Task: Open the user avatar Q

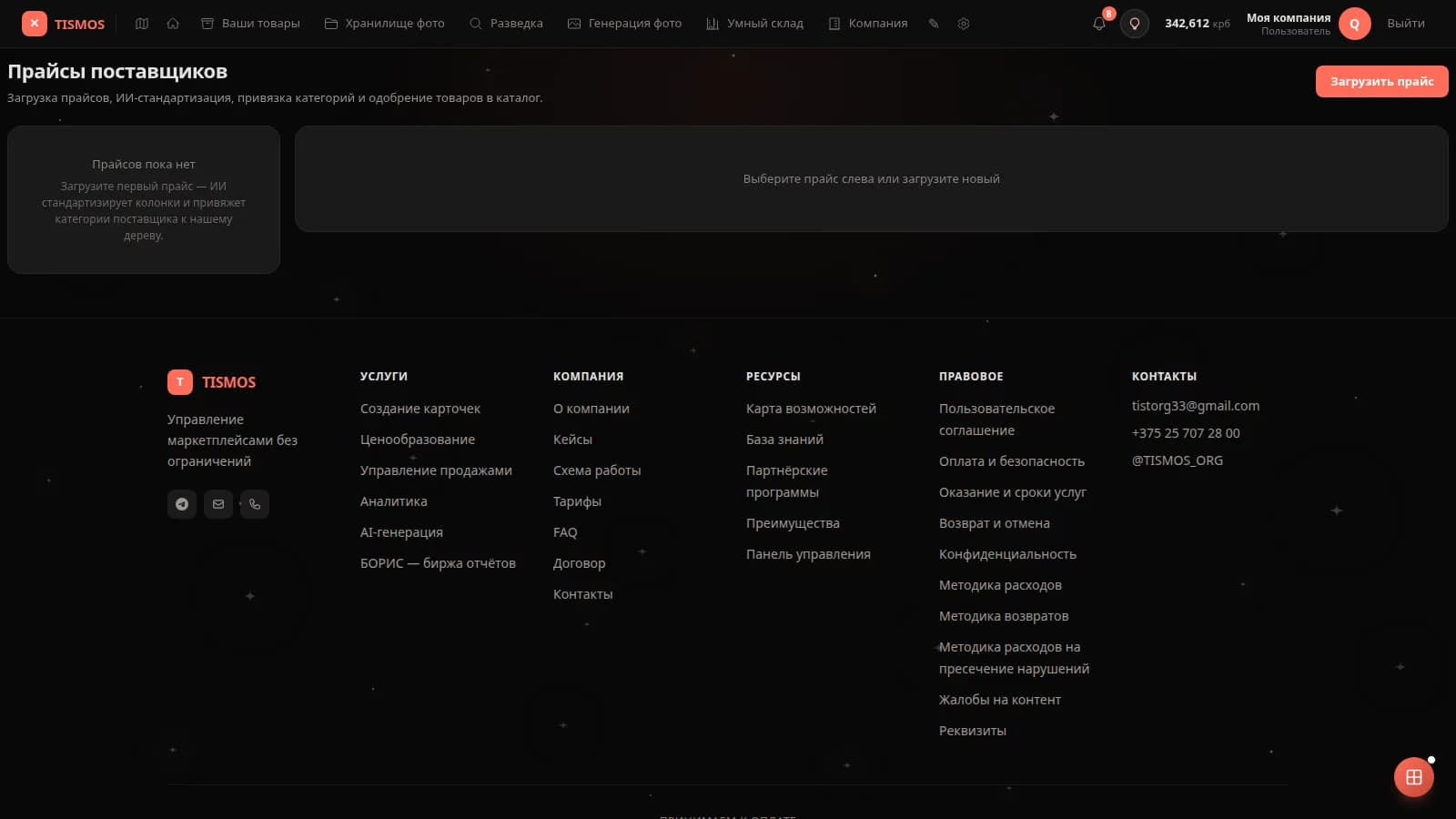Action: pyautogui.click(x=1354, y=24)
